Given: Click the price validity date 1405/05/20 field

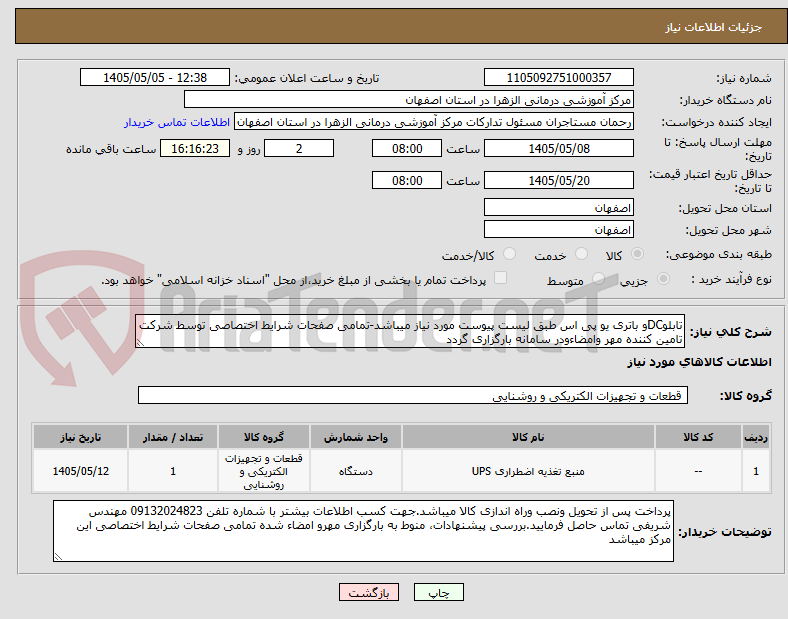Looking at the screenshot, I should [558, 180].
